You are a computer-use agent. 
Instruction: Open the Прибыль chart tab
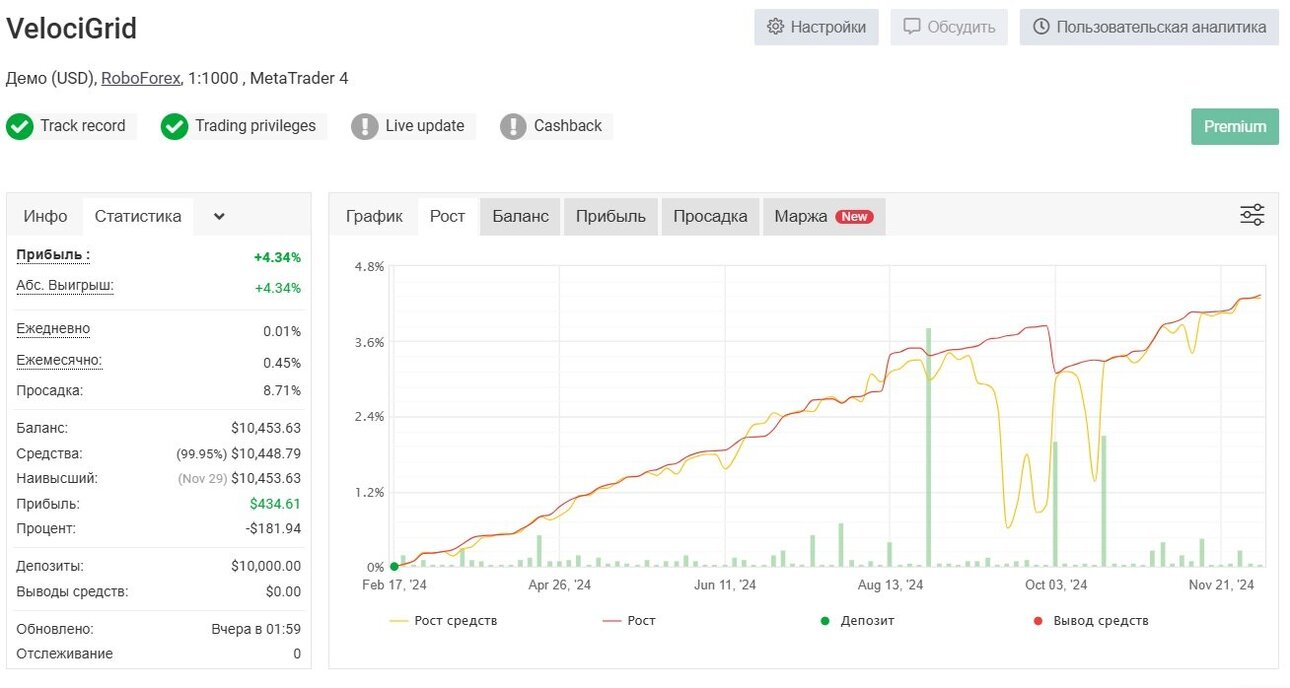(610, 216)
